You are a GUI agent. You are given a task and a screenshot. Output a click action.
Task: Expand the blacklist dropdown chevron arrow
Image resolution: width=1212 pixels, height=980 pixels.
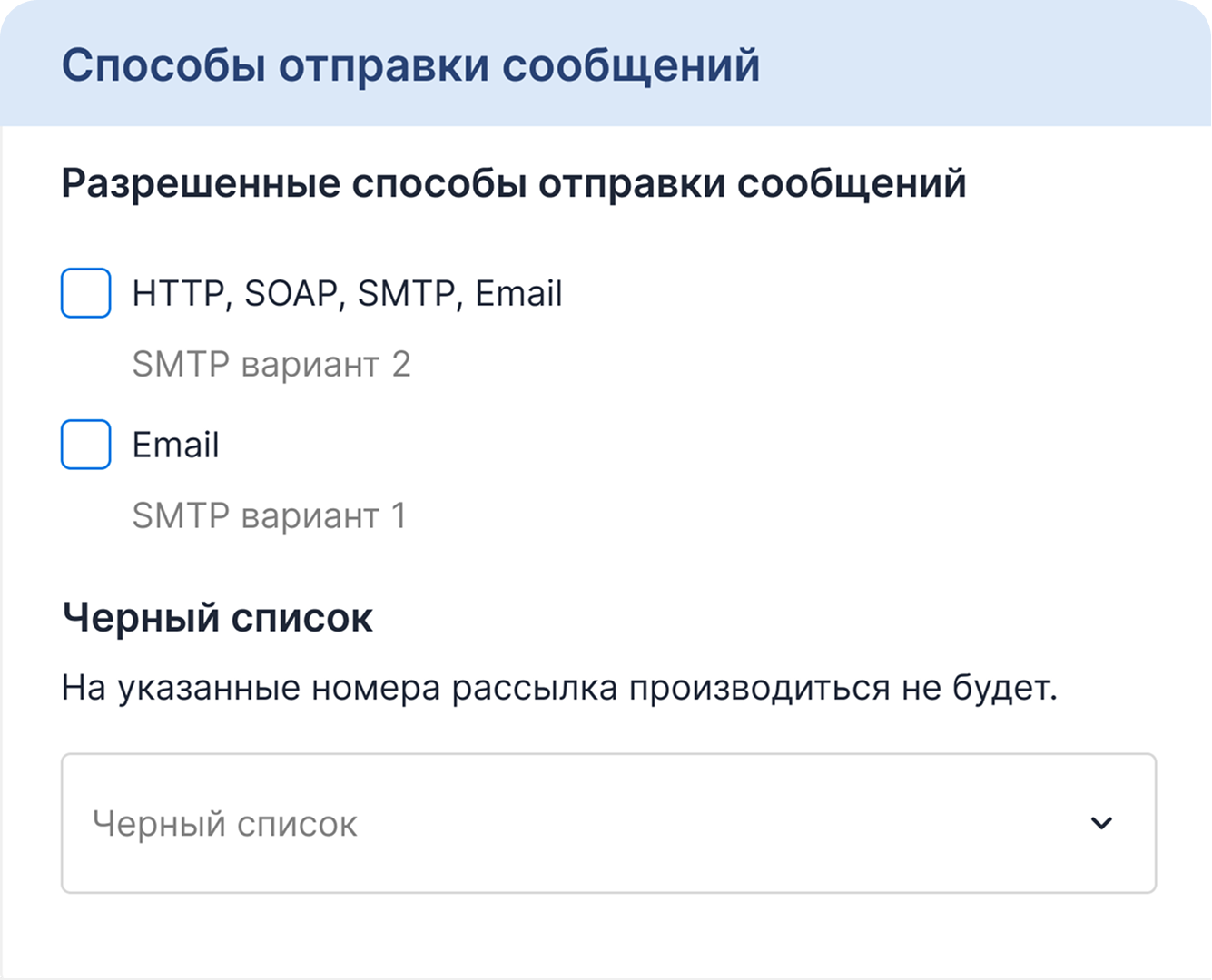tap(1101, 823)
